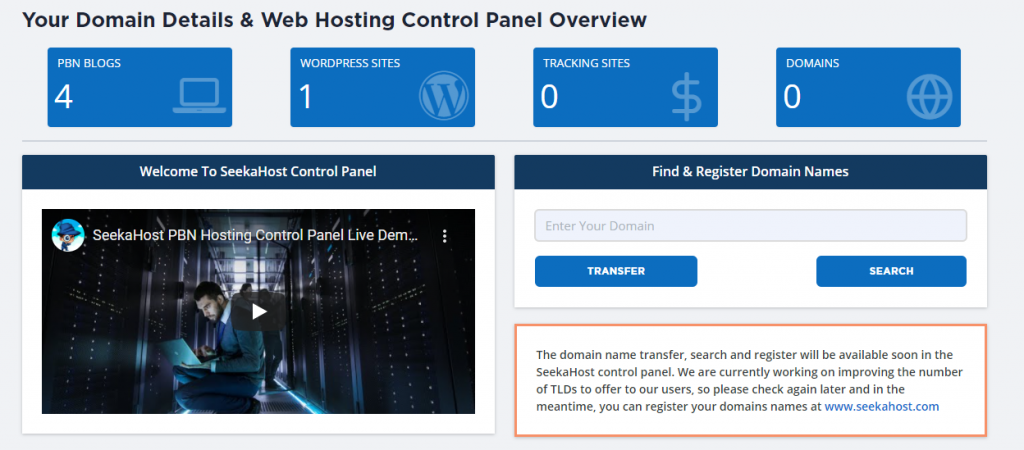Screen dimensions: 1024x450
Task: Click the SeekaHost channel avatar on video
Action: tap(68, 235)
